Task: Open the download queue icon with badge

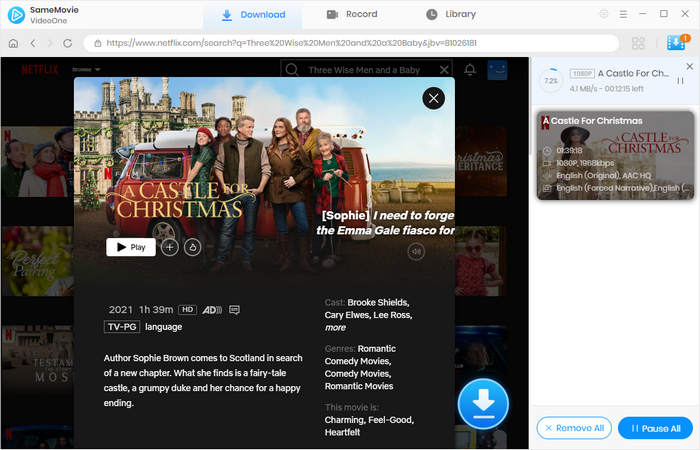Action: 676,42
